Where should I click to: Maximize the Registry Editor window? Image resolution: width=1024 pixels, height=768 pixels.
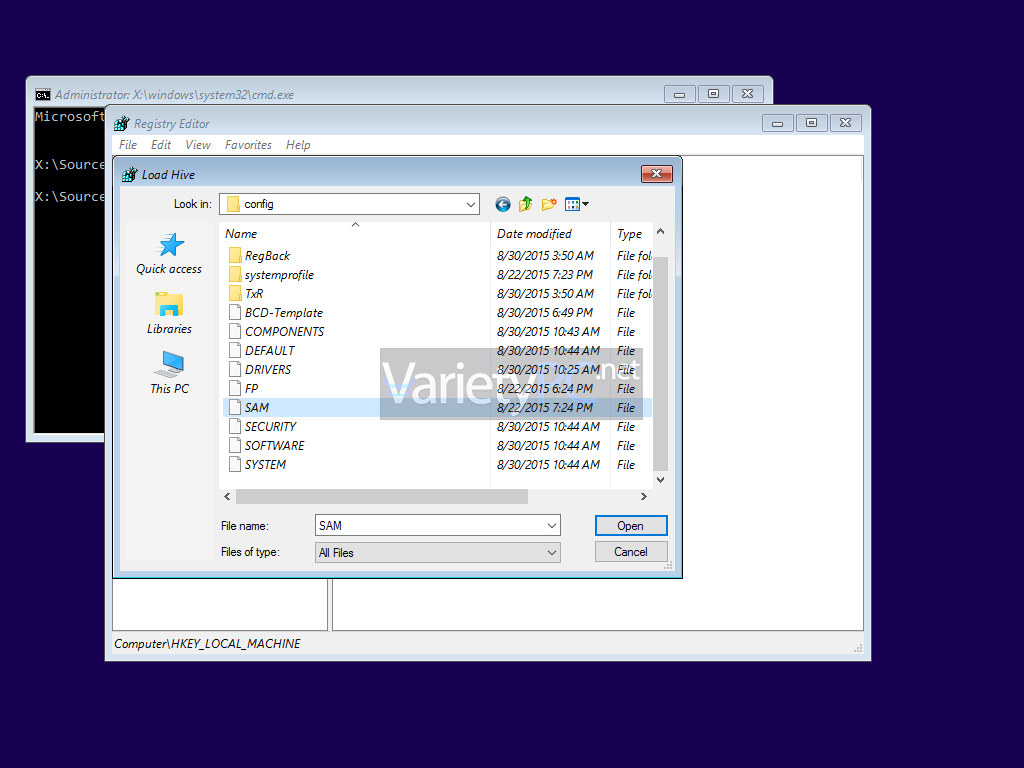[811, 123]
